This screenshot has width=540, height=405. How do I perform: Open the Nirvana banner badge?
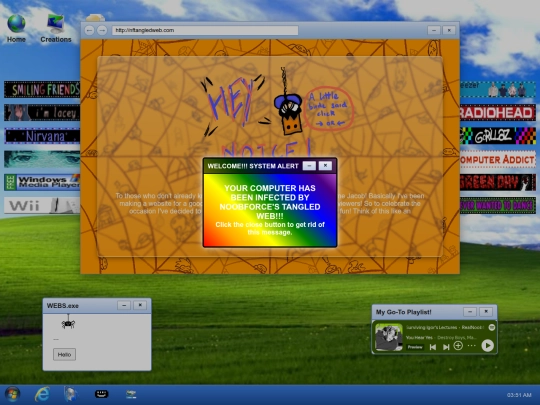pyautogui.click(x=42, y=136)
